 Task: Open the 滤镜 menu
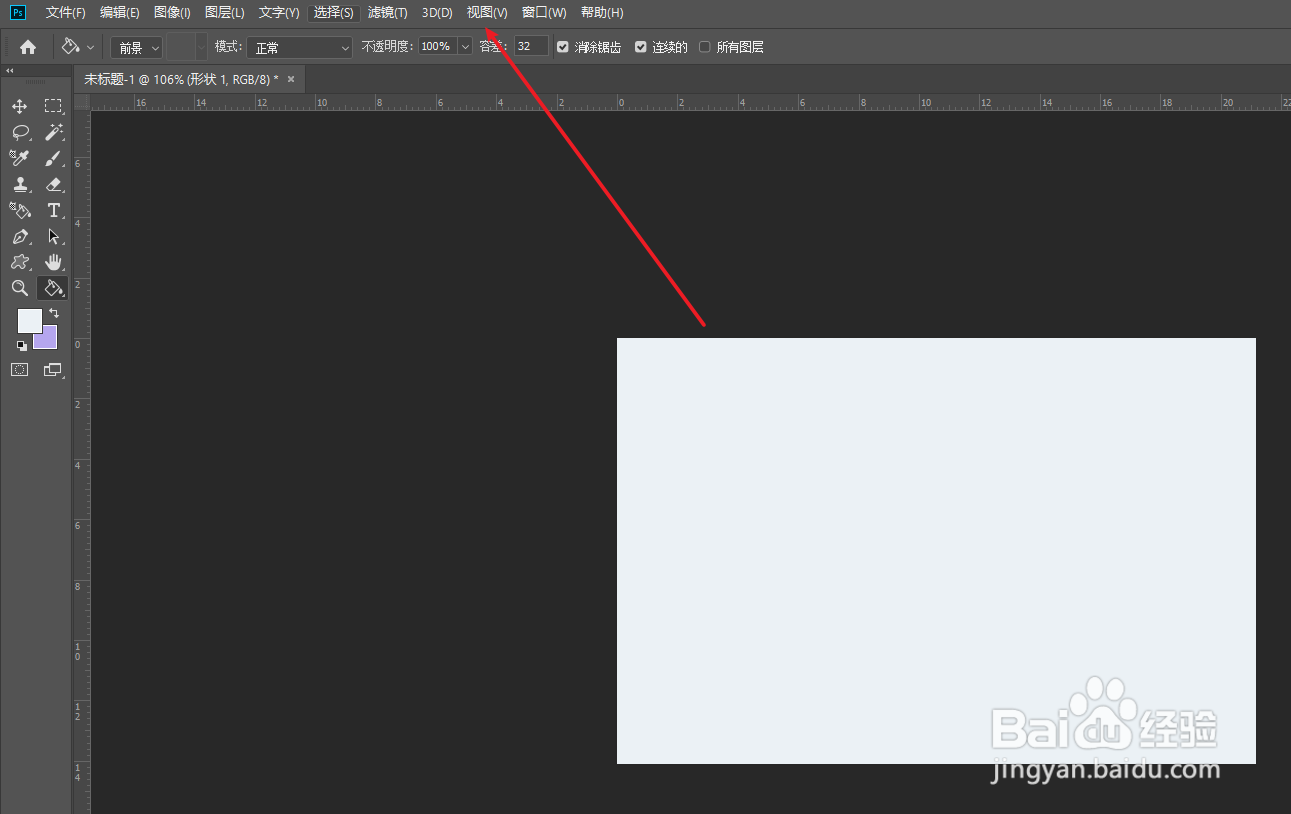pos(388,12)
